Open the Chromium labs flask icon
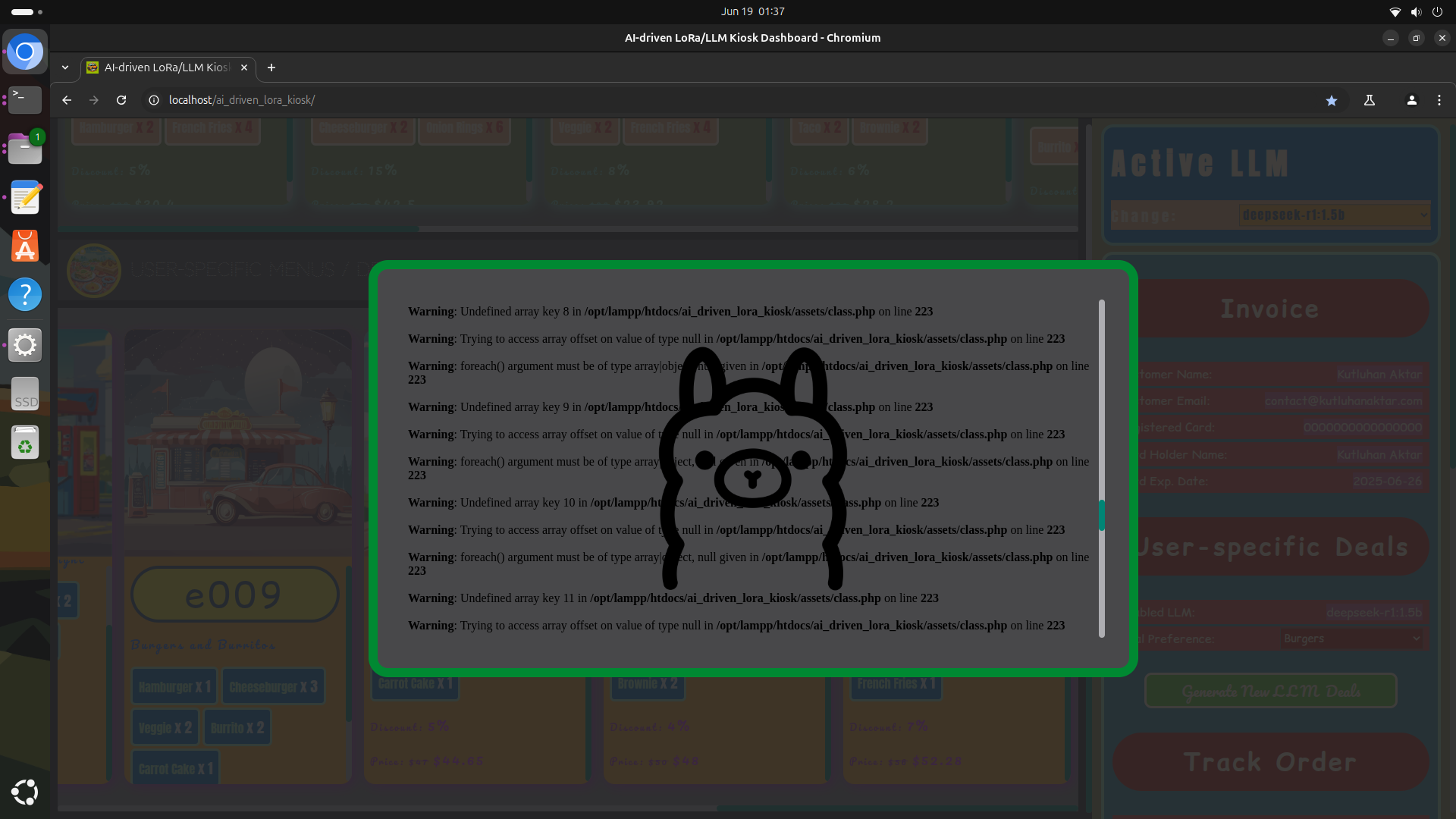The image size is (1456, 819). (1370, 100)
